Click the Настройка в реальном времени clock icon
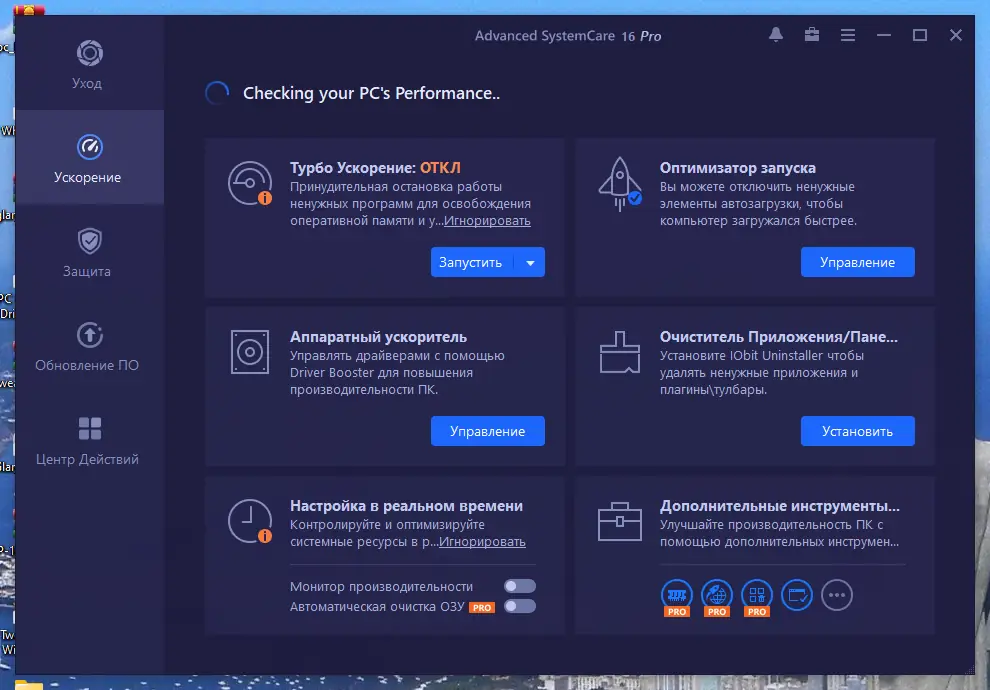Screen dimensions: 990x690 [250, 521]
